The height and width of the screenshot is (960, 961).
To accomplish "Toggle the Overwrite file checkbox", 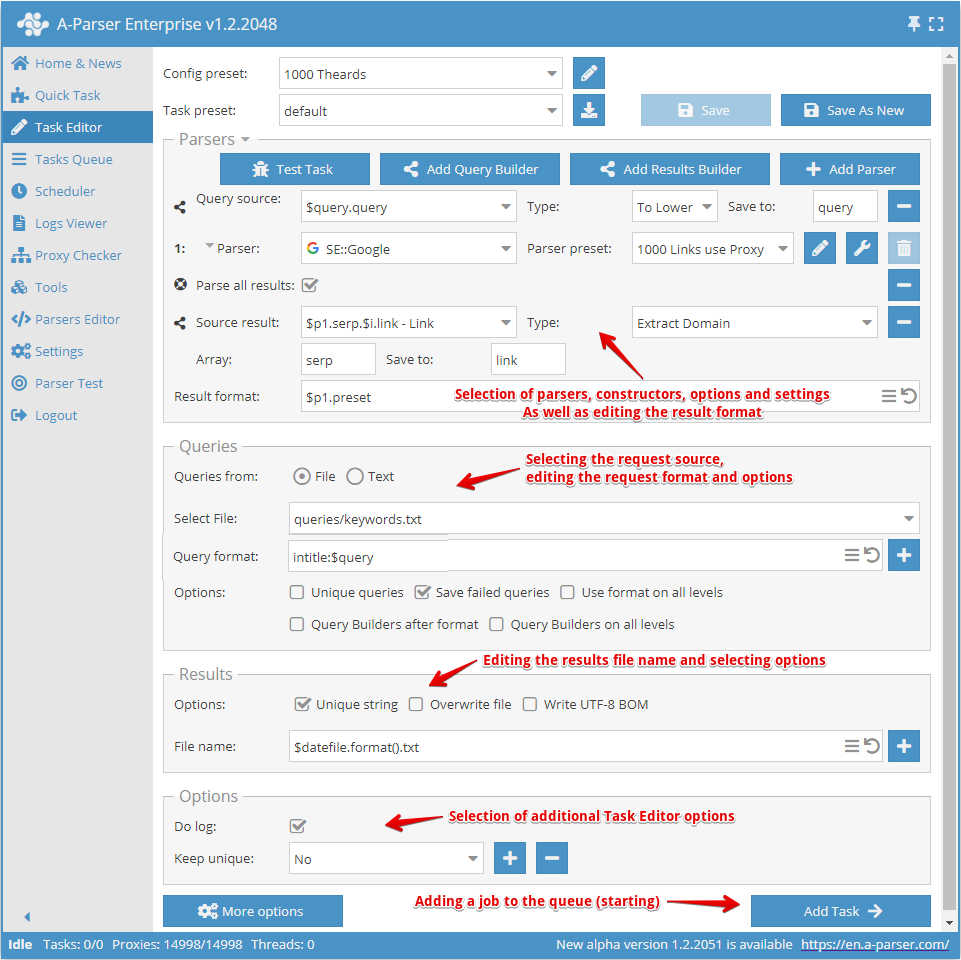I will (416, 704).
